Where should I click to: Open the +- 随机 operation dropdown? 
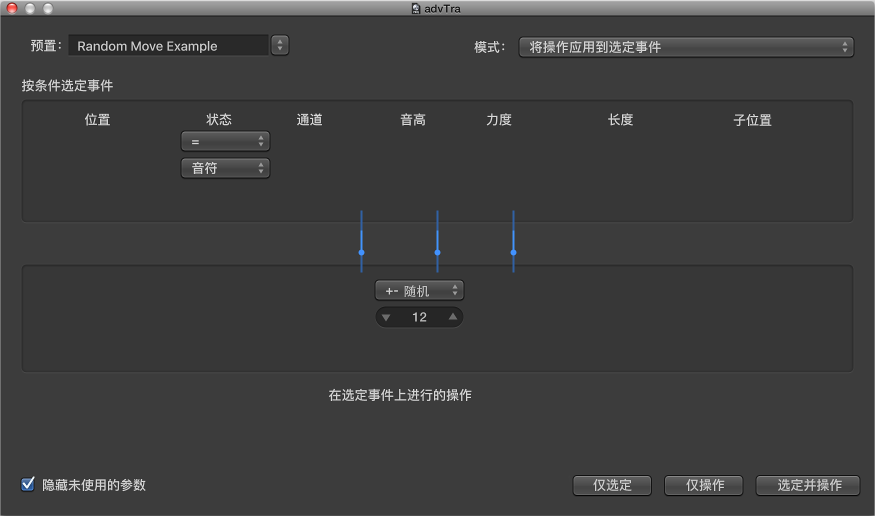pos(419,291)
